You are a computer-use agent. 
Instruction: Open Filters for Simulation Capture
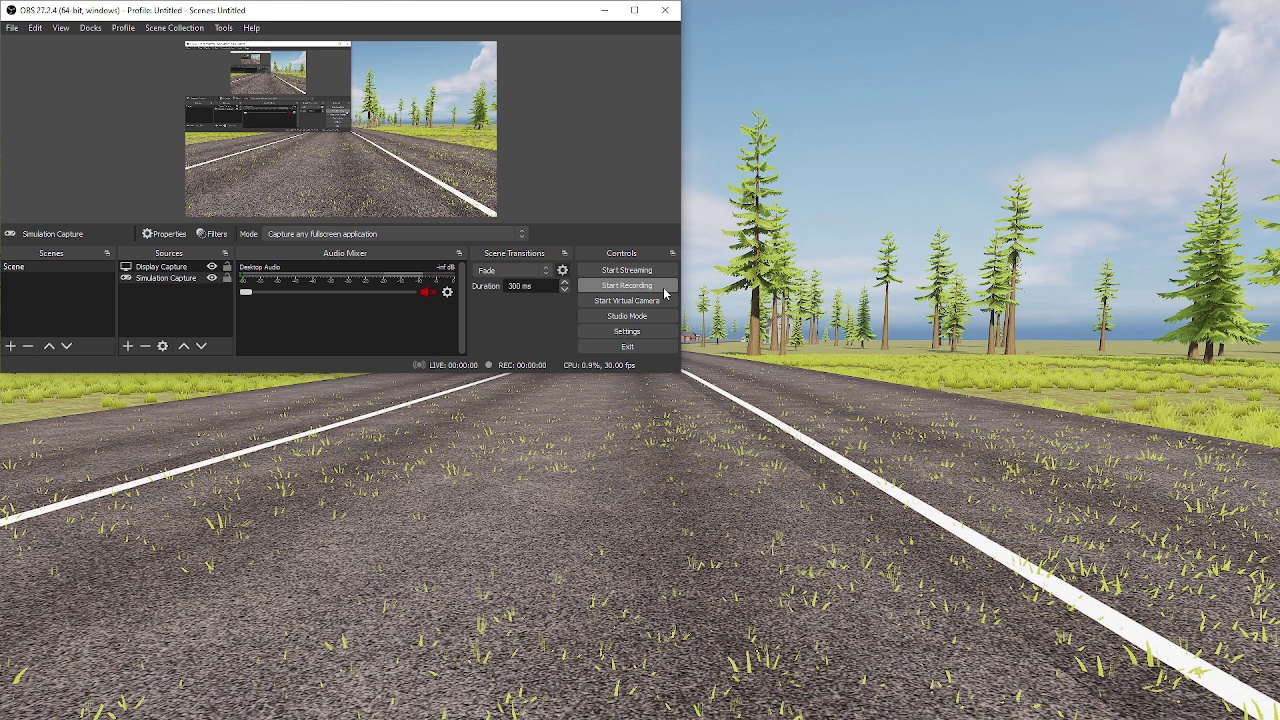pos(211,233)
